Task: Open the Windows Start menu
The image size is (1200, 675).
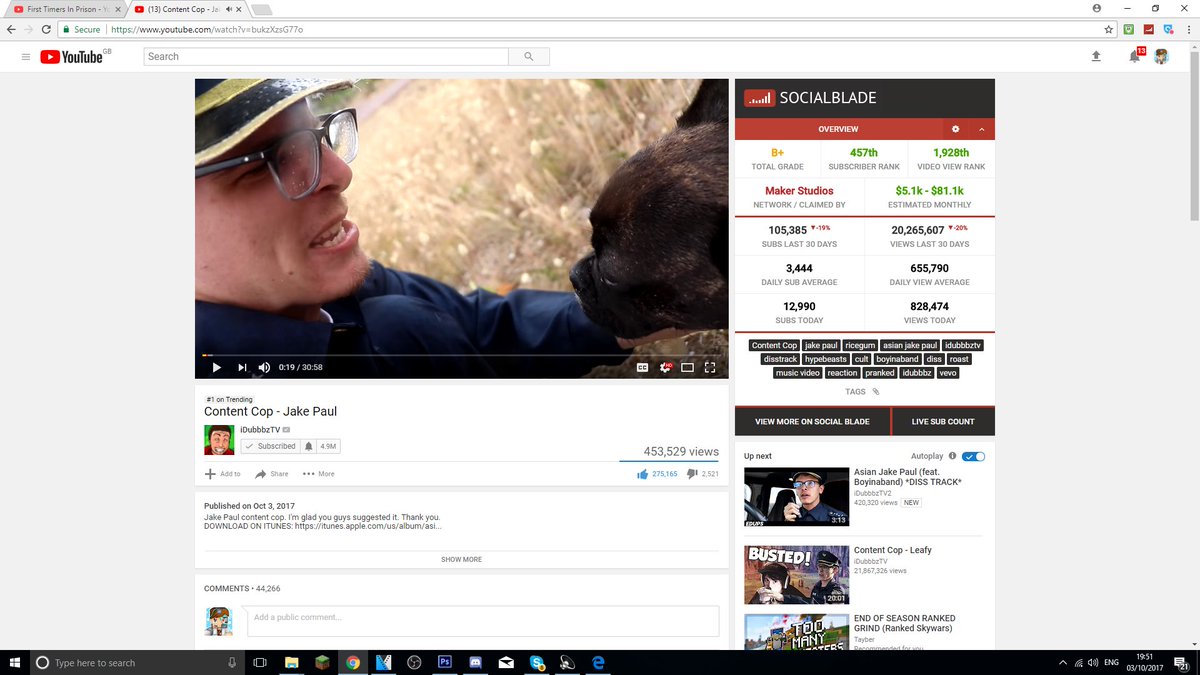Action: click(15, 662)
